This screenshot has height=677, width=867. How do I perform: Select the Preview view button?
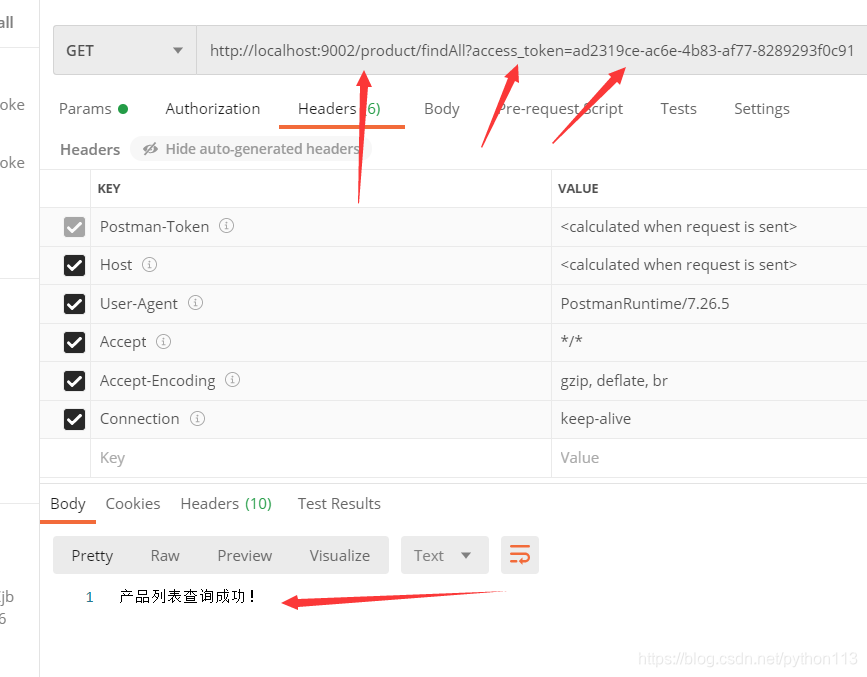pyautogui.click(x=244, y=555)
